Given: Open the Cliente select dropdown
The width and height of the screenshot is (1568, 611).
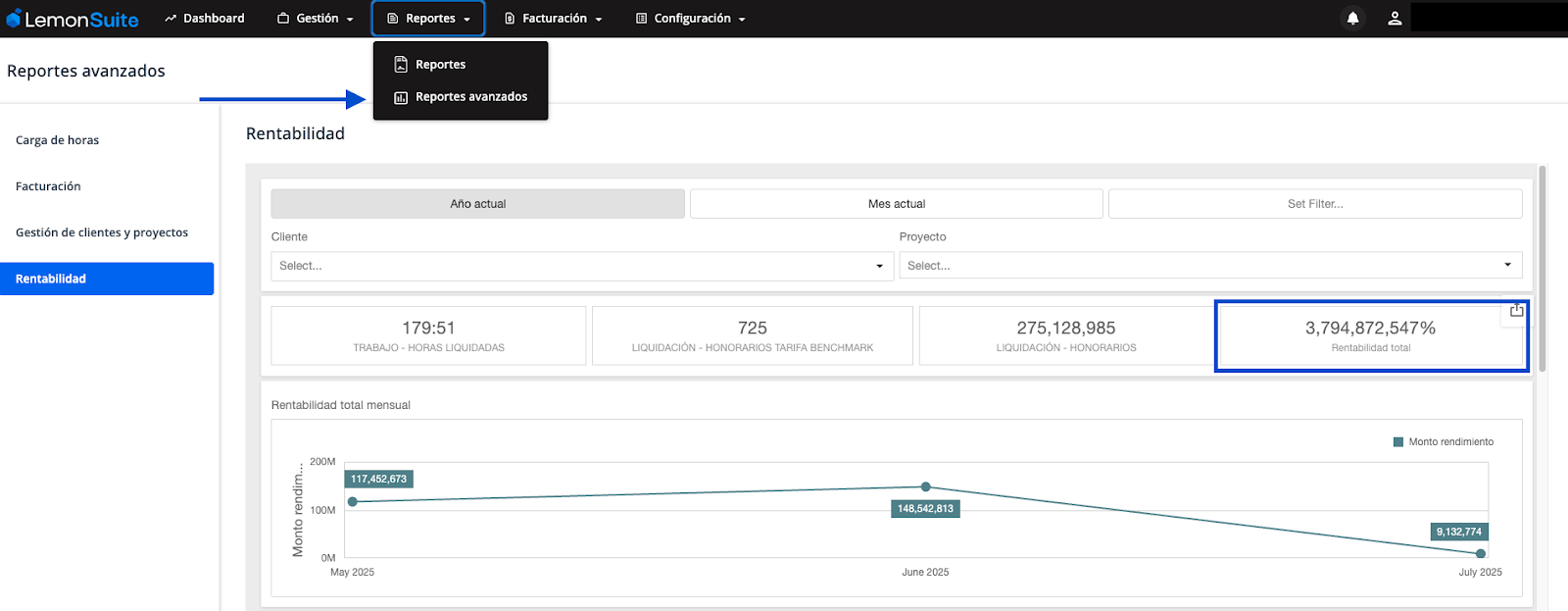Looking at the screenshot, I should (582, 266).
